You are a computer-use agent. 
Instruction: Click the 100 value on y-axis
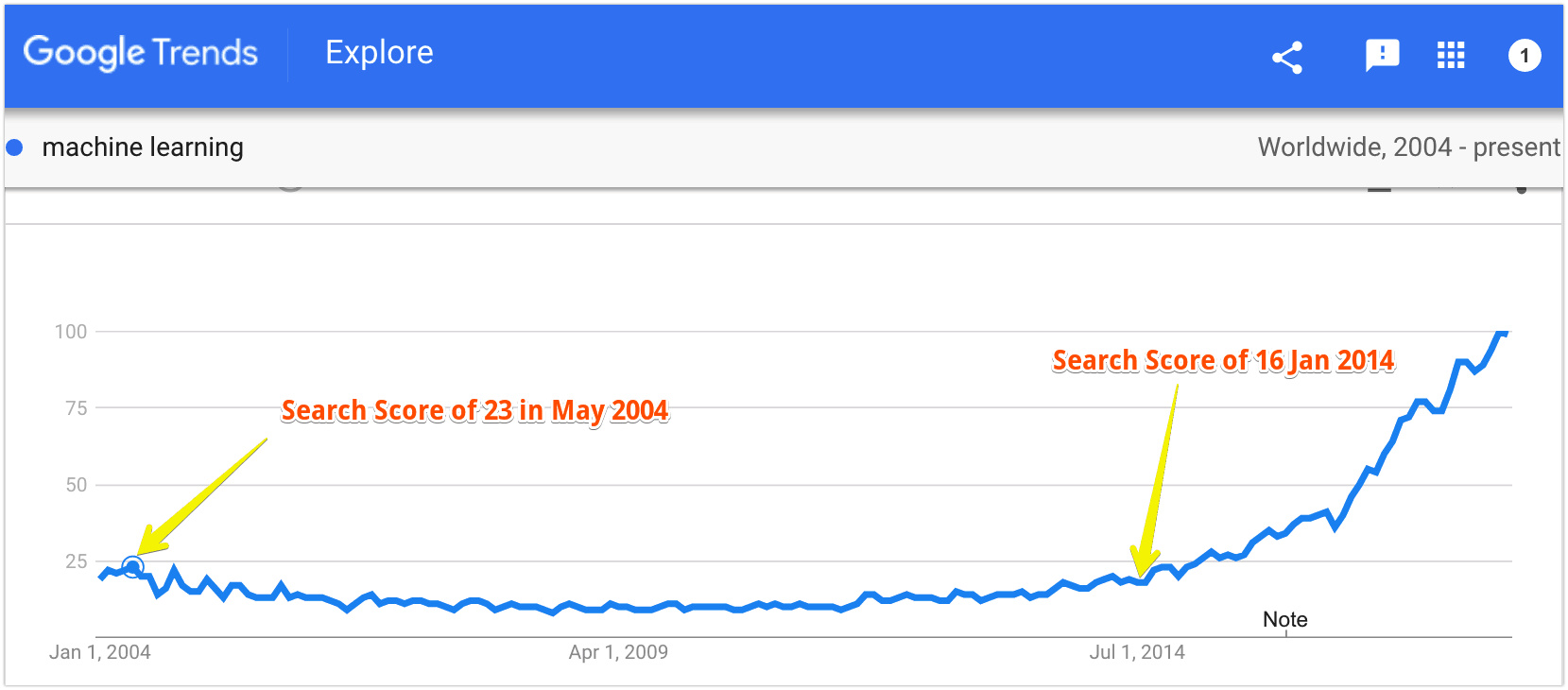(x=71, y=332)
